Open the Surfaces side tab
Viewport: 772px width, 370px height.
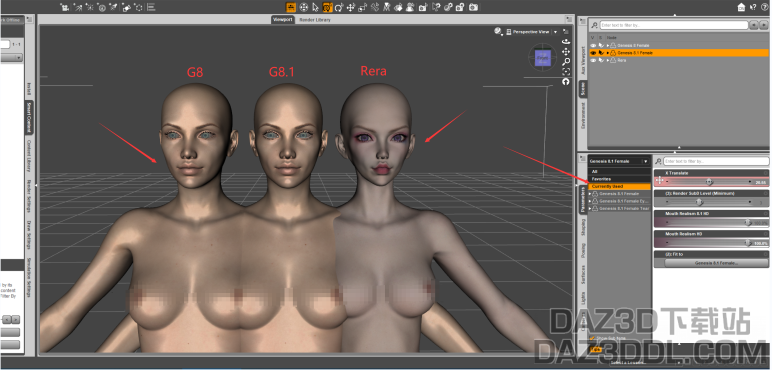[x=583, y=275]
